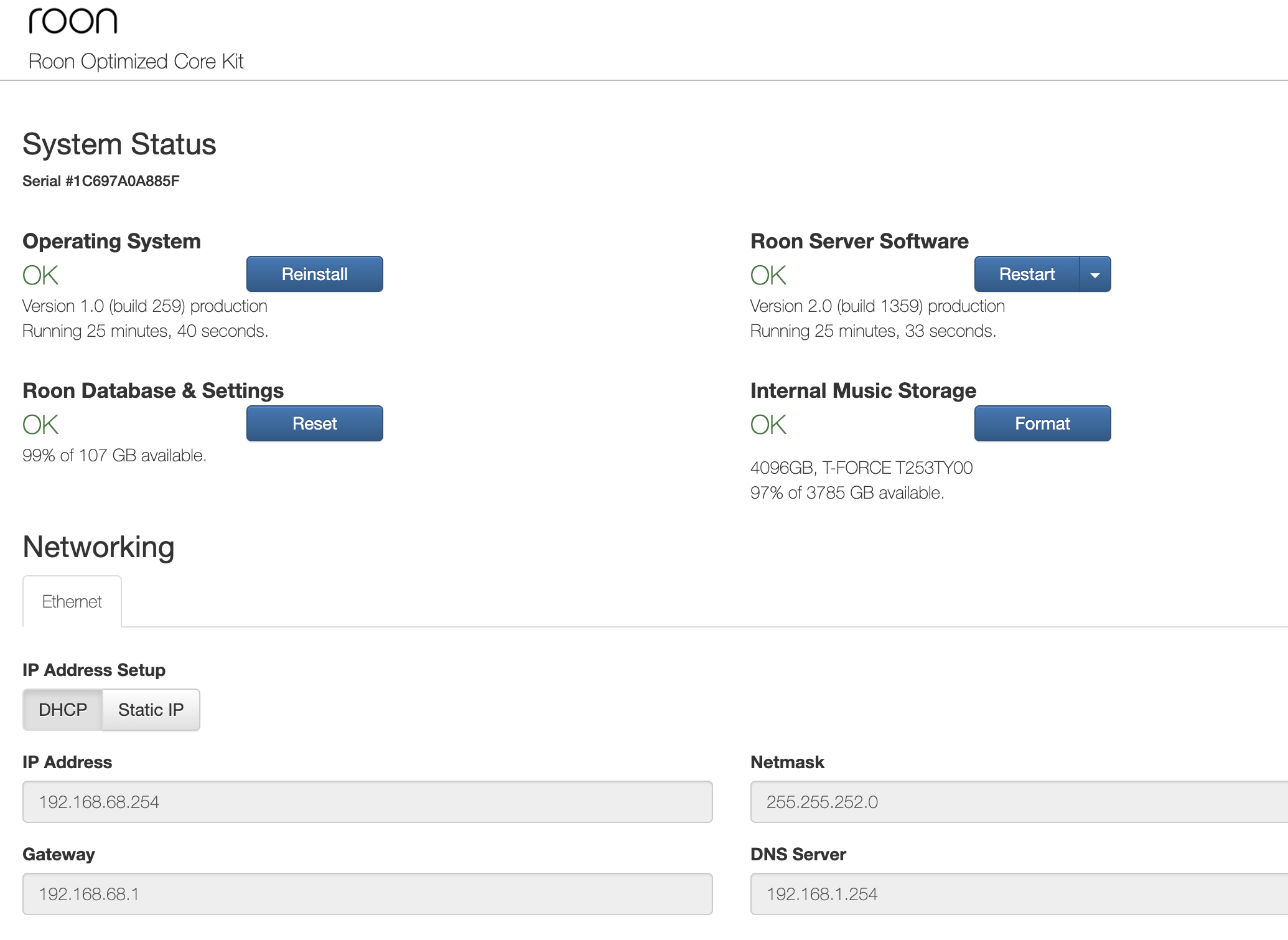Click the Database & Settings OK status

40,425
